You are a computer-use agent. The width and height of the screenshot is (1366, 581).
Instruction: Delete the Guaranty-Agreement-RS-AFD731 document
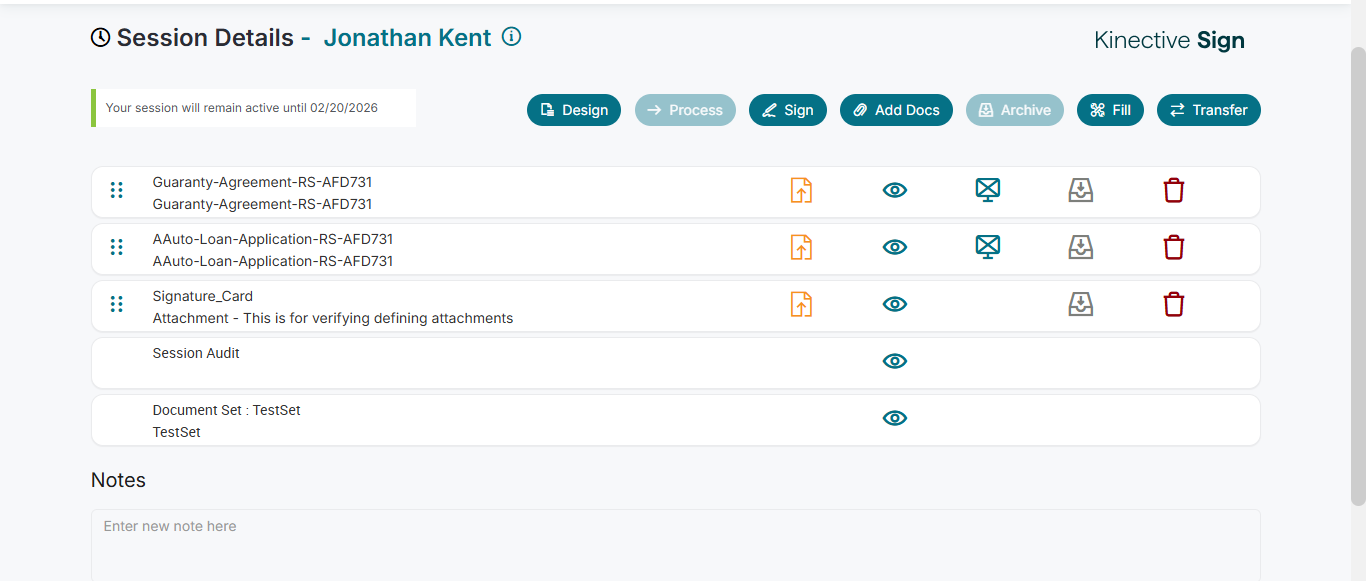click(1174, 190)
